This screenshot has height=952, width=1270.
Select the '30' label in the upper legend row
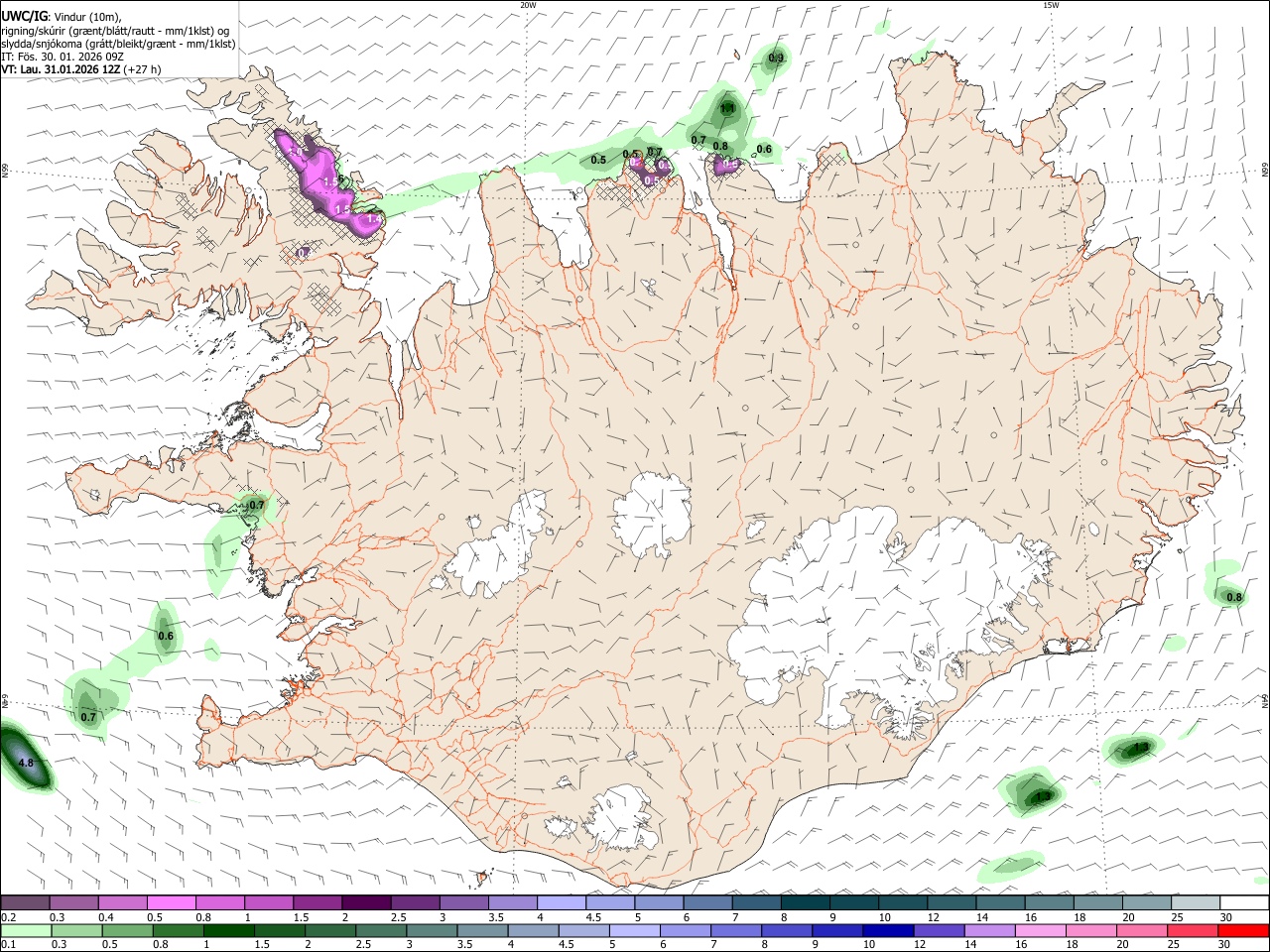point(1226,917)
